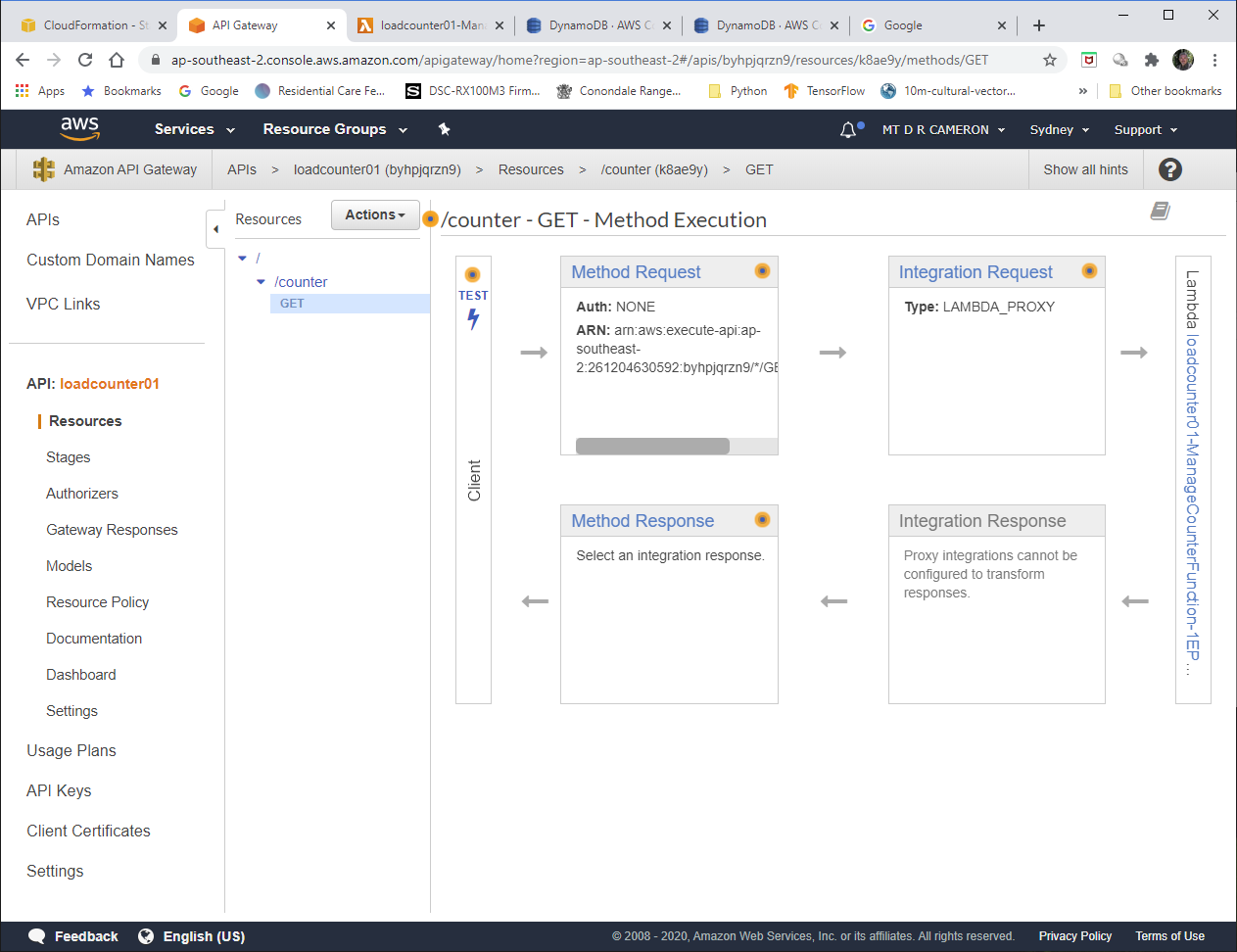This screenshot has width=1237, height=952.
Task: Collapse the left navigation panel arrow
Action: [x=215, y=229]
